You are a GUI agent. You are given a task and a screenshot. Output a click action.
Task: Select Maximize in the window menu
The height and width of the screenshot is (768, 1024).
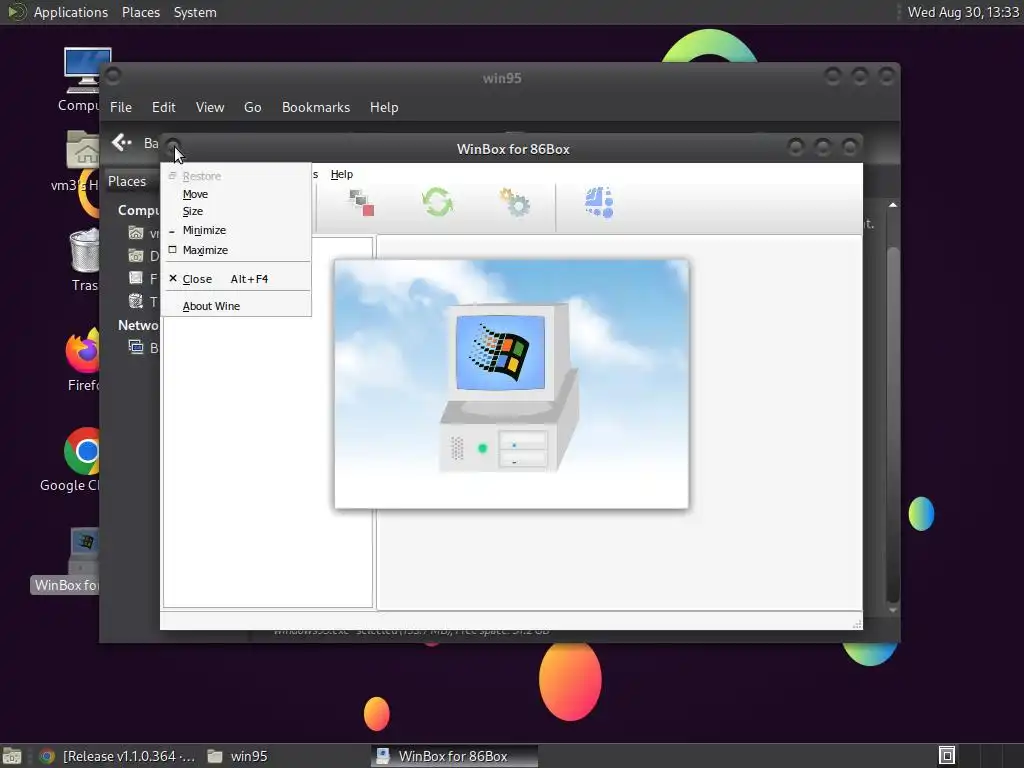coord(205,250)
